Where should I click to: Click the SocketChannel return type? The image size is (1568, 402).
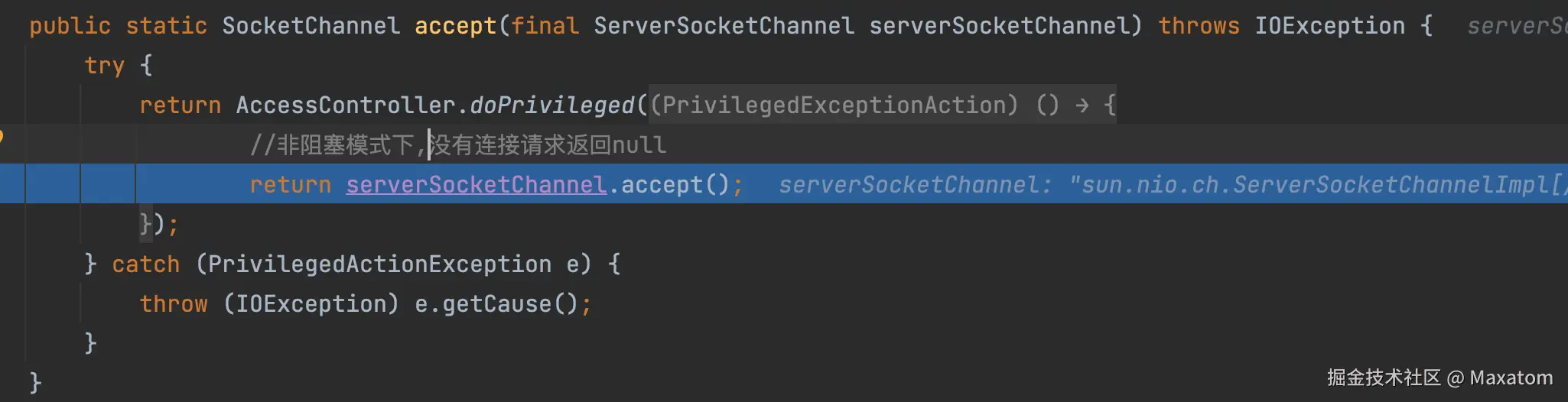[311, 26]
